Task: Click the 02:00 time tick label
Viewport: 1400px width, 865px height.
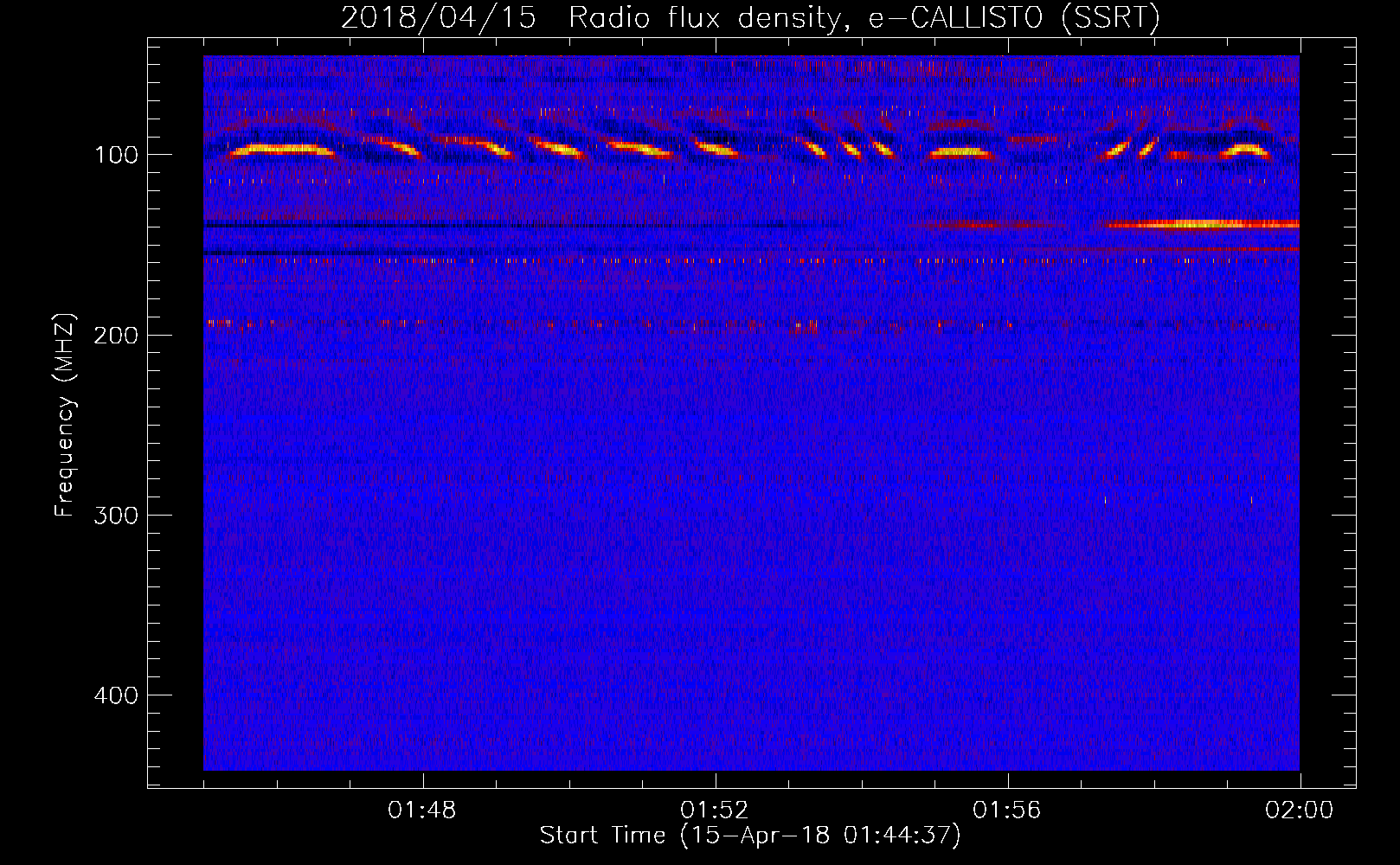Action: point(1300,811)
